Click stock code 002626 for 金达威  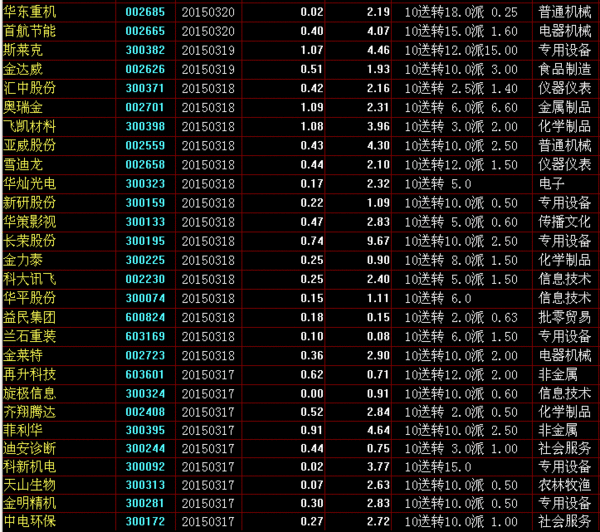tap(145, 69)
